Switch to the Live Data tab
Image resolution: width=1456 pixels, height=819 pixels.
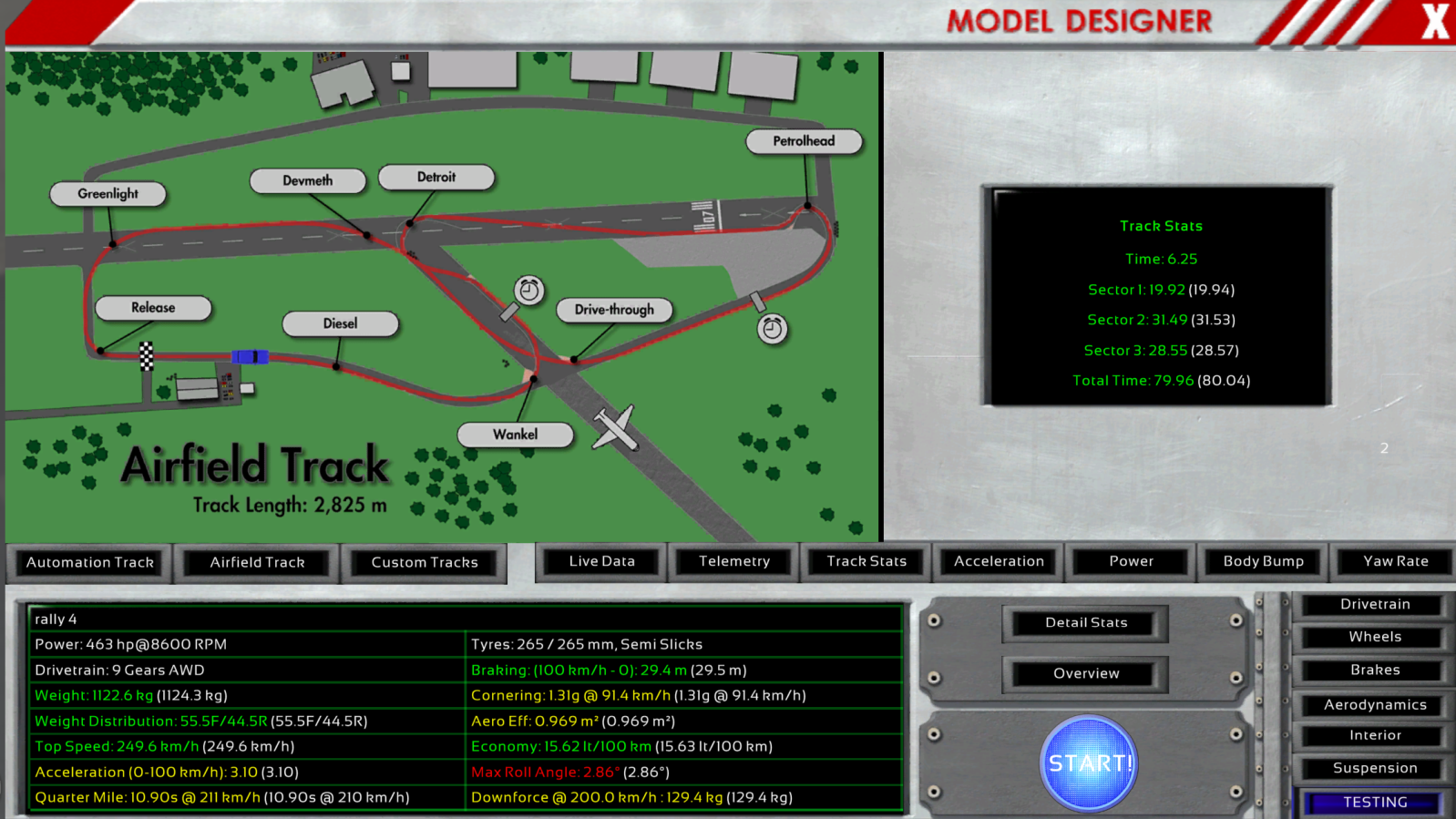tap(601, 562)
